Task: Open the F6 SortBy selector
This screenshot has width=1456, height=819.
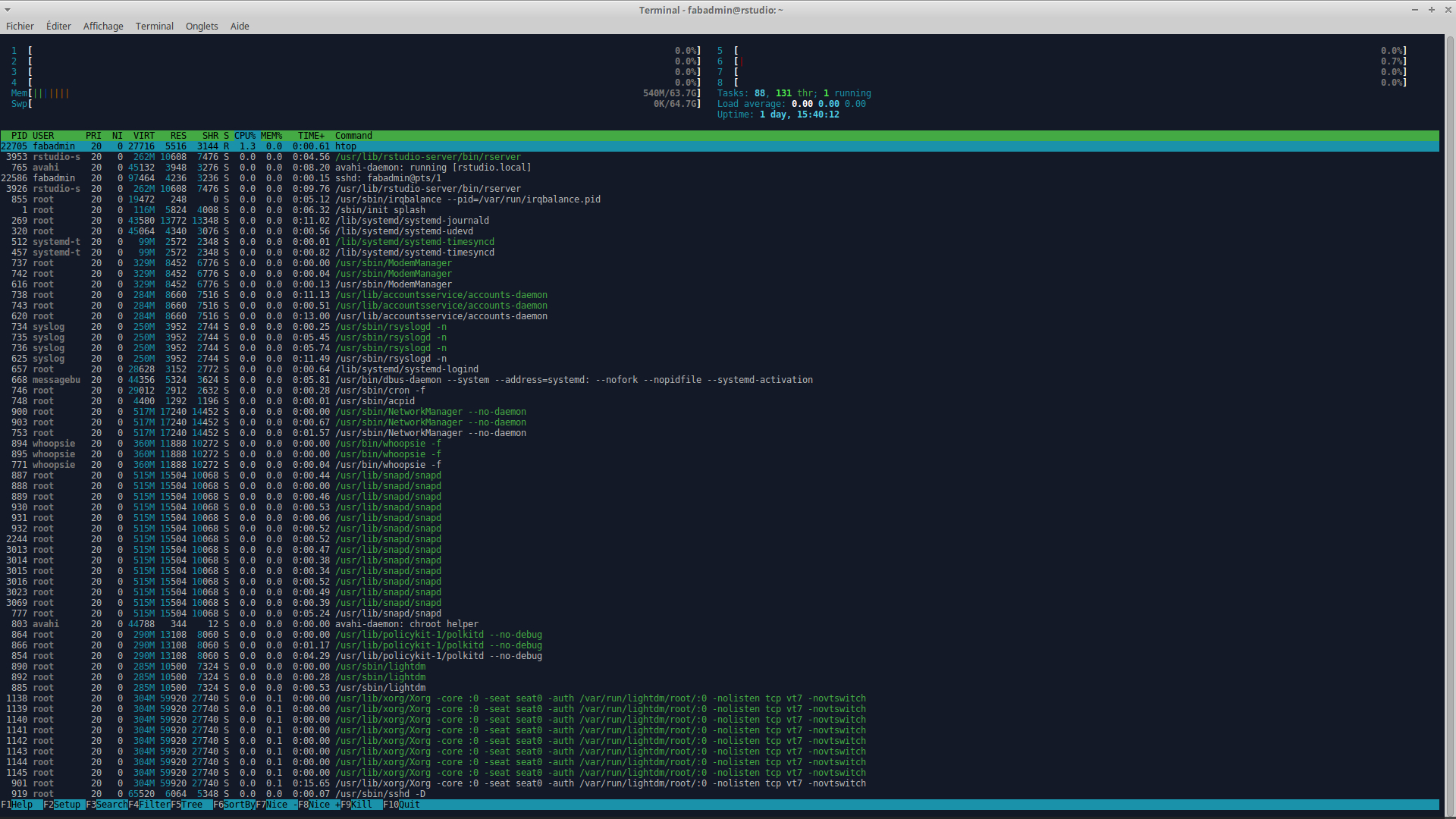Action: coord(239,805)
